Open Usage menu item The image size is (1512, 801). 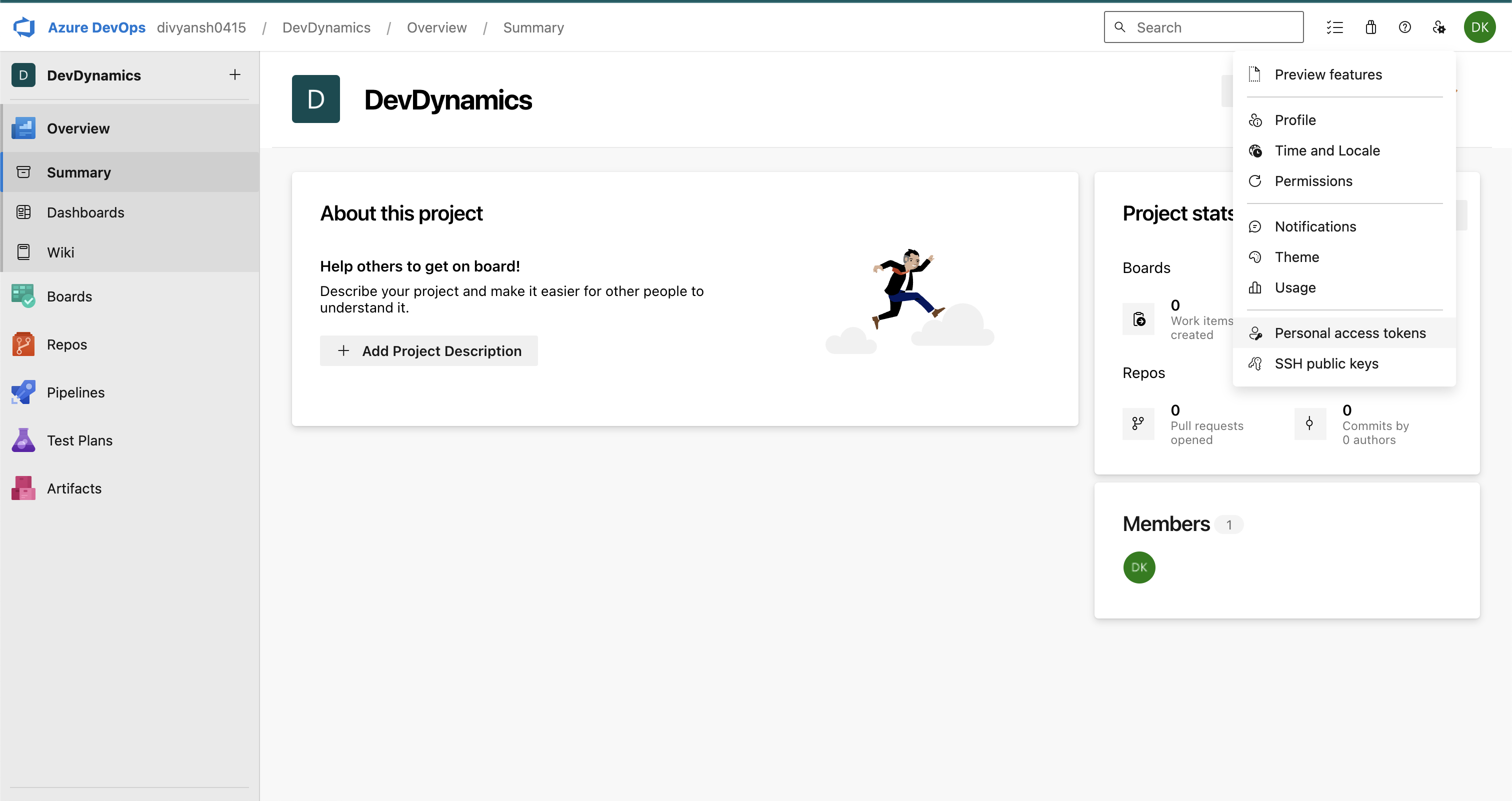pyautogui.click(x=1344, y=287)
